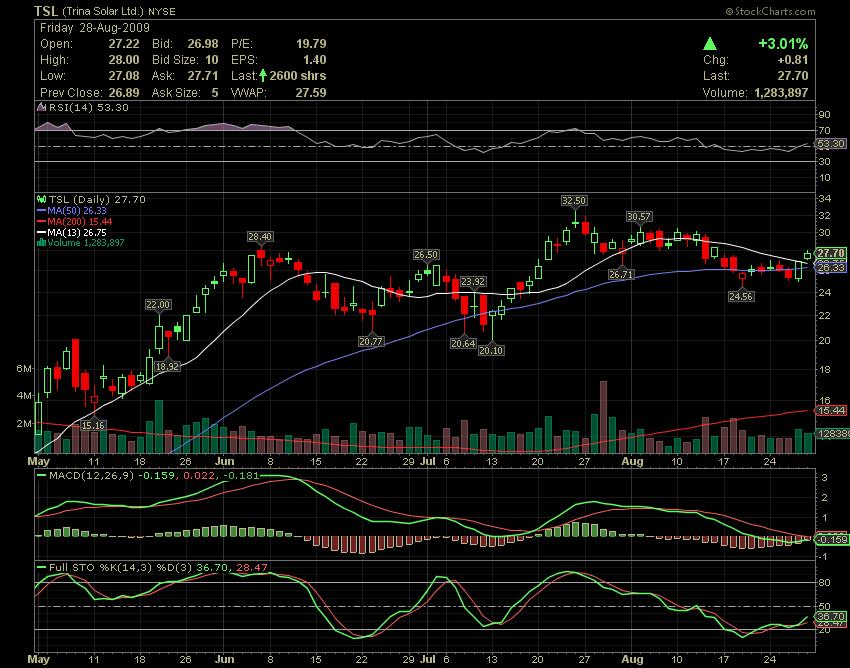Click the MA(50) 26.33 legend entry
This screenshot has width=850, height=668.
77,211
